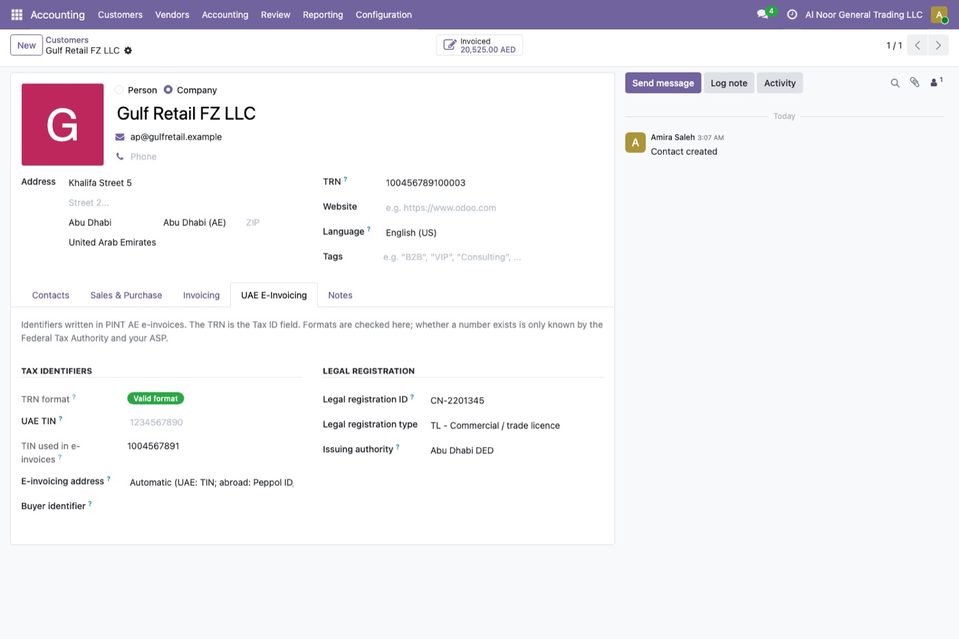Screen dimensions: 959x639
Task: Click the email envelope icon
Action: (120, 137)
